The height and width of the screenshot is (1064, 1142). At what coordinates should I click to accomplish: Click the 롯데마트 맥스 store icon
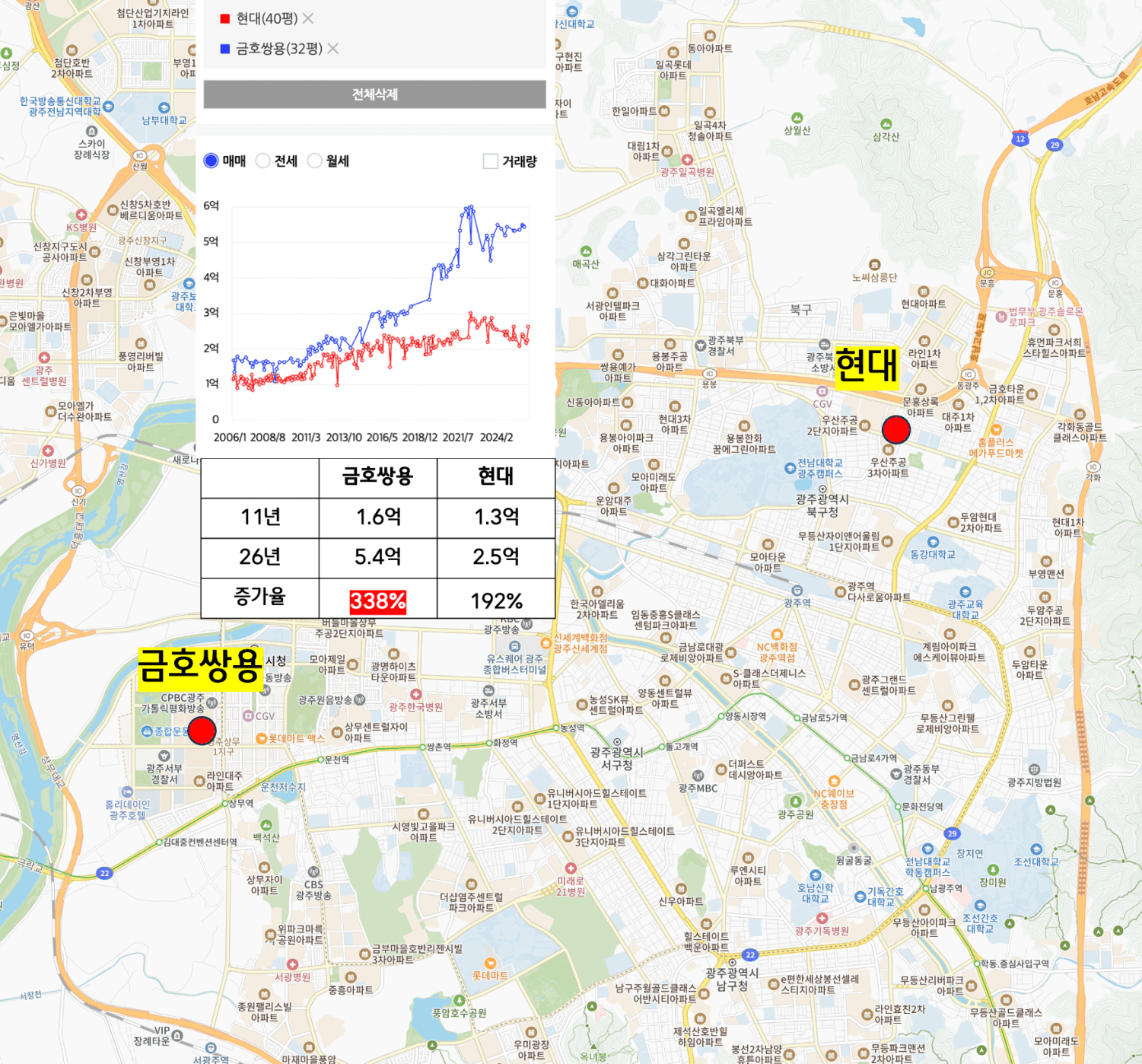click(x=261, y=738)
